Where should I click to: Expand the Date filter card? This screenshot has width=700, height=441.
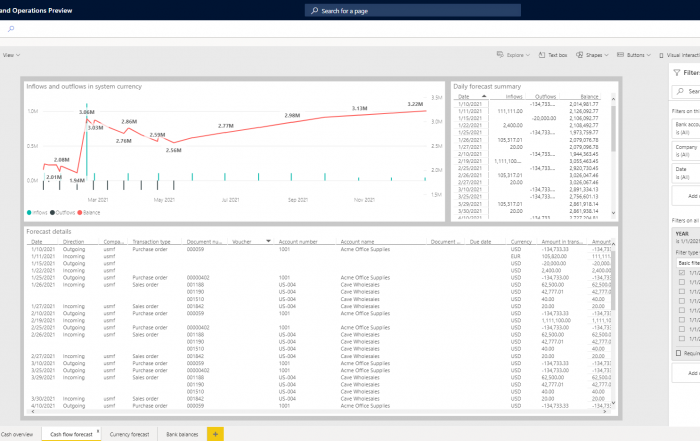tap(686, 173)
